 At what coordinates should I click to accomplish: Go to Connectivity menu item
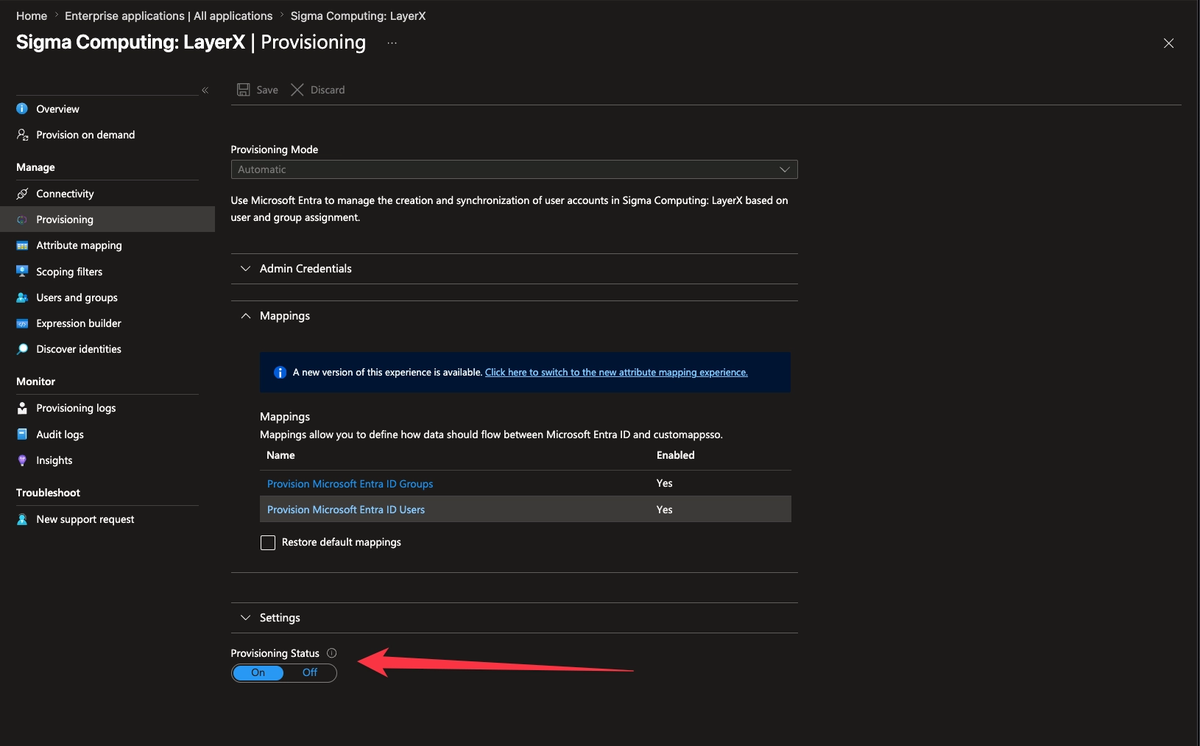[x=65, y=194]
